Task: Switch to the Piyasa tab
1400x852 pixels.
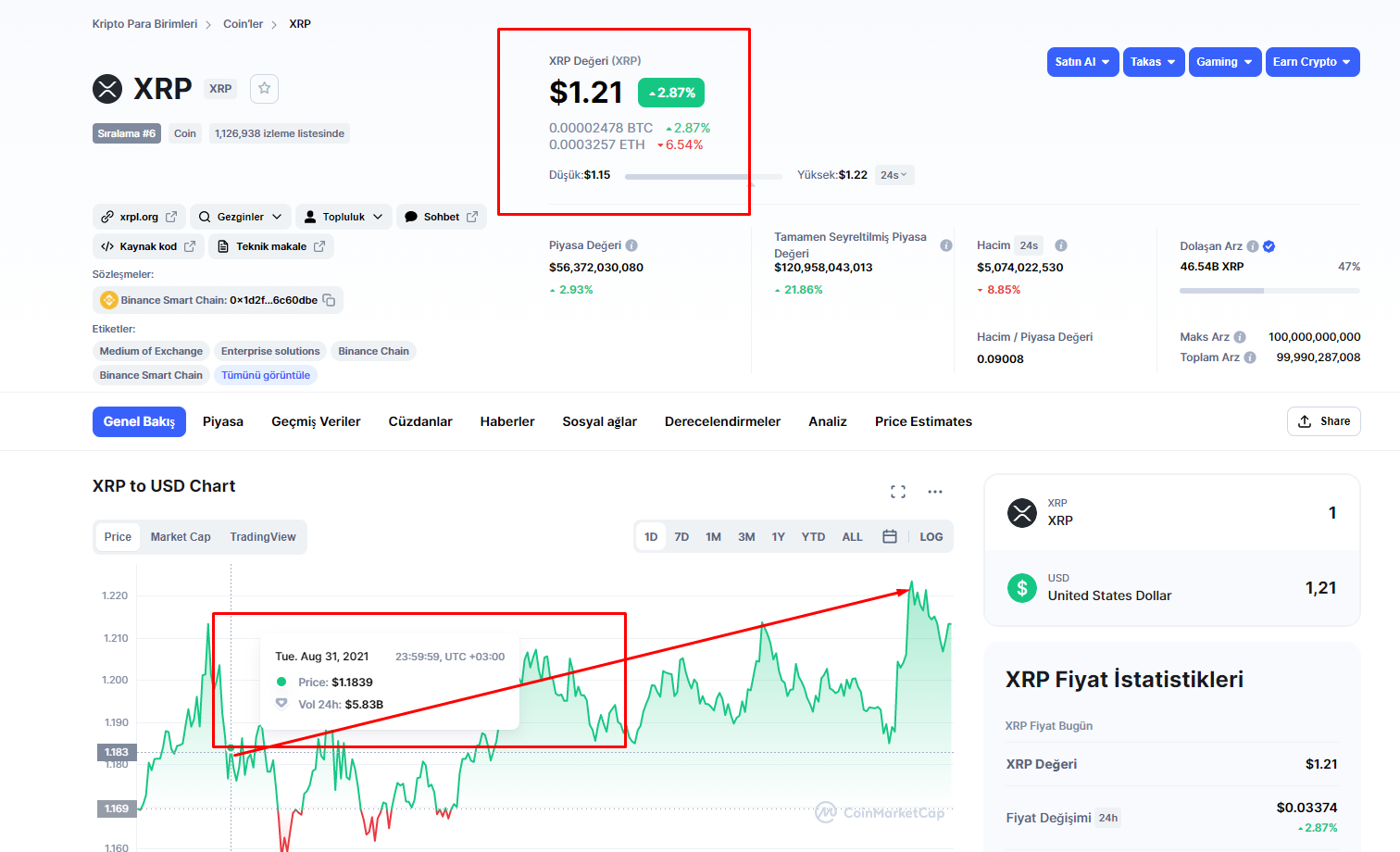Action: pos(223,421)
